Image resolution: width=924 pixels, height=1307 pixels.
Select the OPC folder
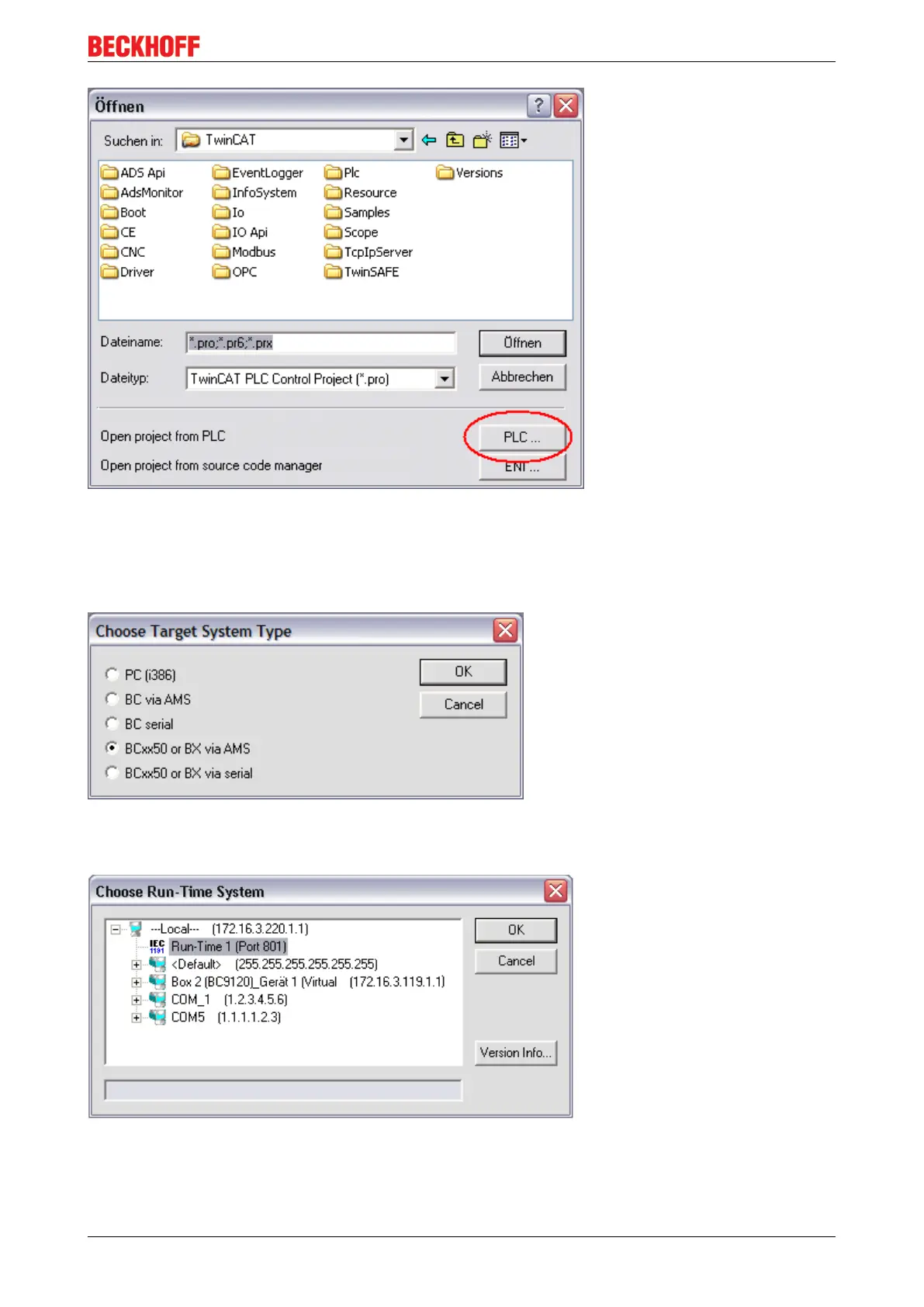tap(235, 272)
